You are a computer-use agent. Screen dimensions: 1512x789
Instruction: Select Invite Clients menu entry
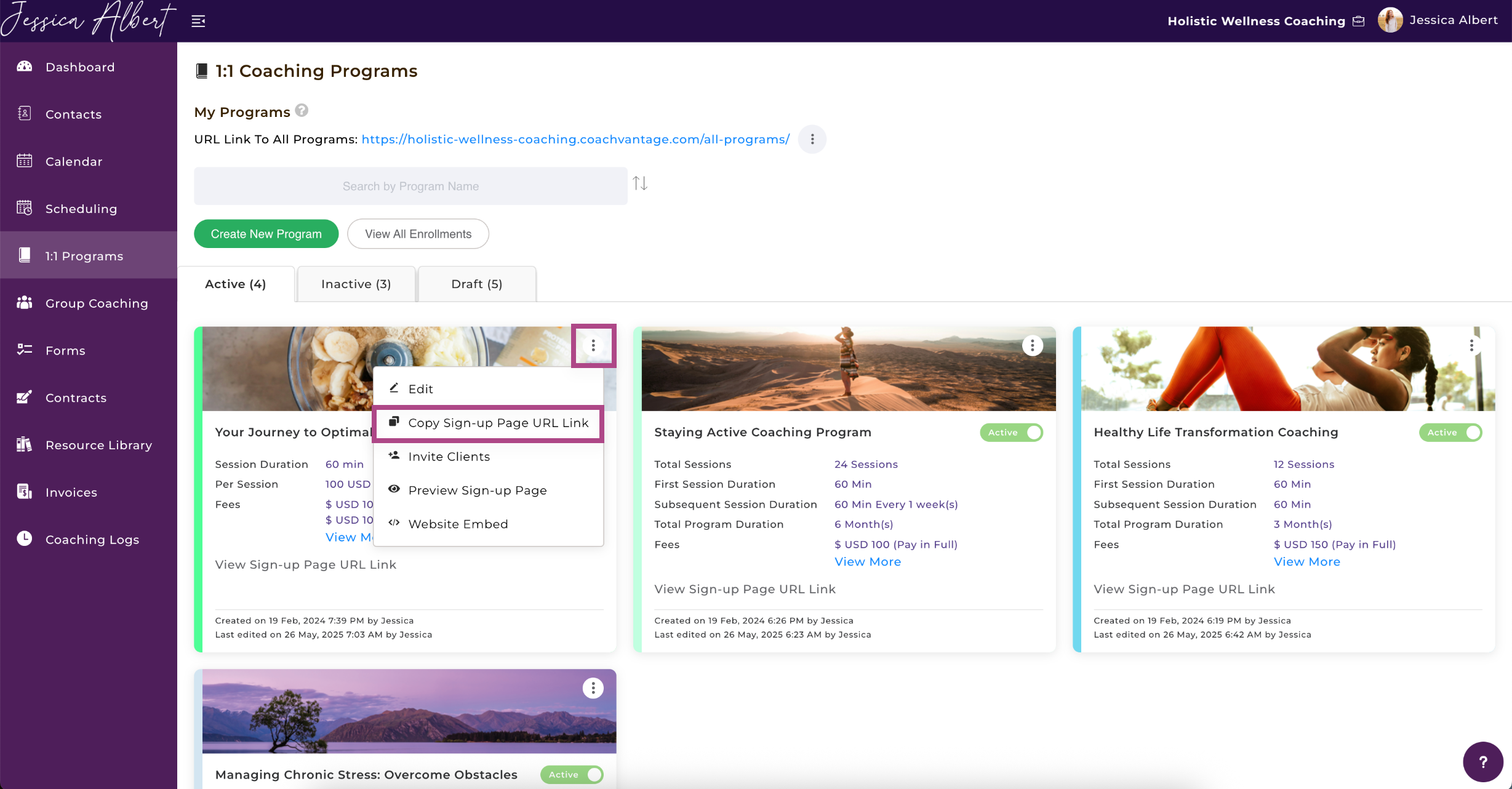point(489,457)
